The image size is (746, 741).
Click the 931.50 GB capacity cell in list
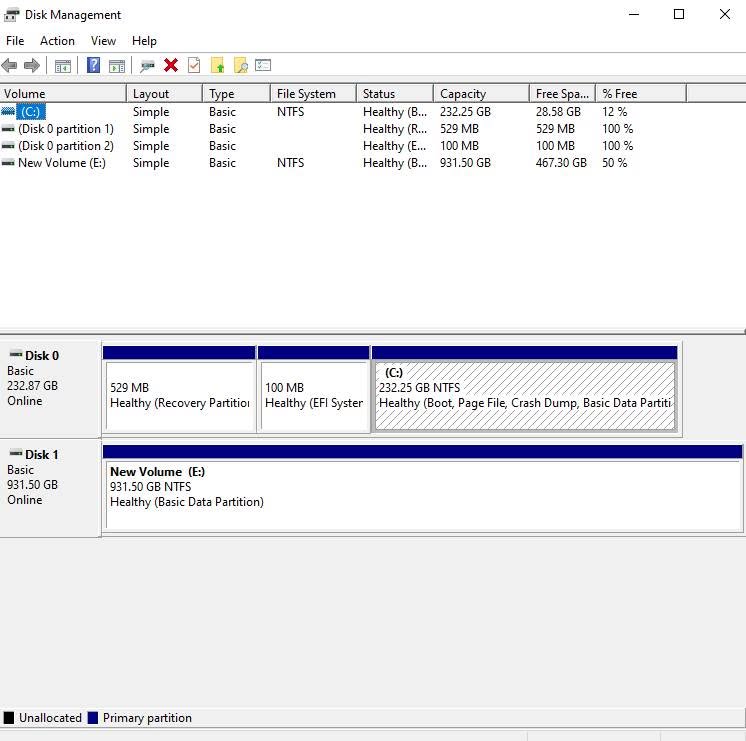[465, 163]
